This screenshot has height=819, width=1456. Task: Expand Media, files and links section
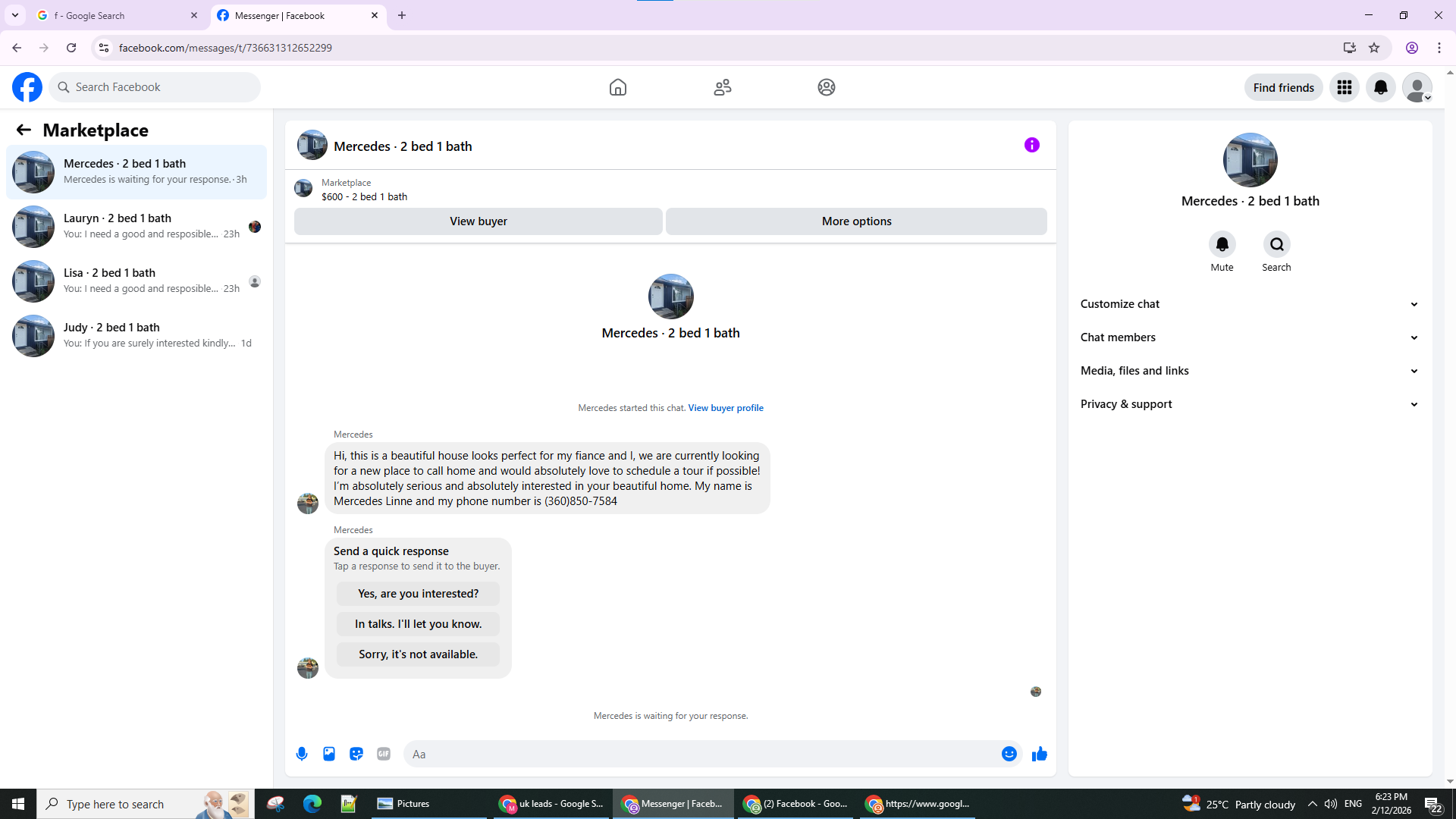pyautogui.click(x=1250, y=371)
